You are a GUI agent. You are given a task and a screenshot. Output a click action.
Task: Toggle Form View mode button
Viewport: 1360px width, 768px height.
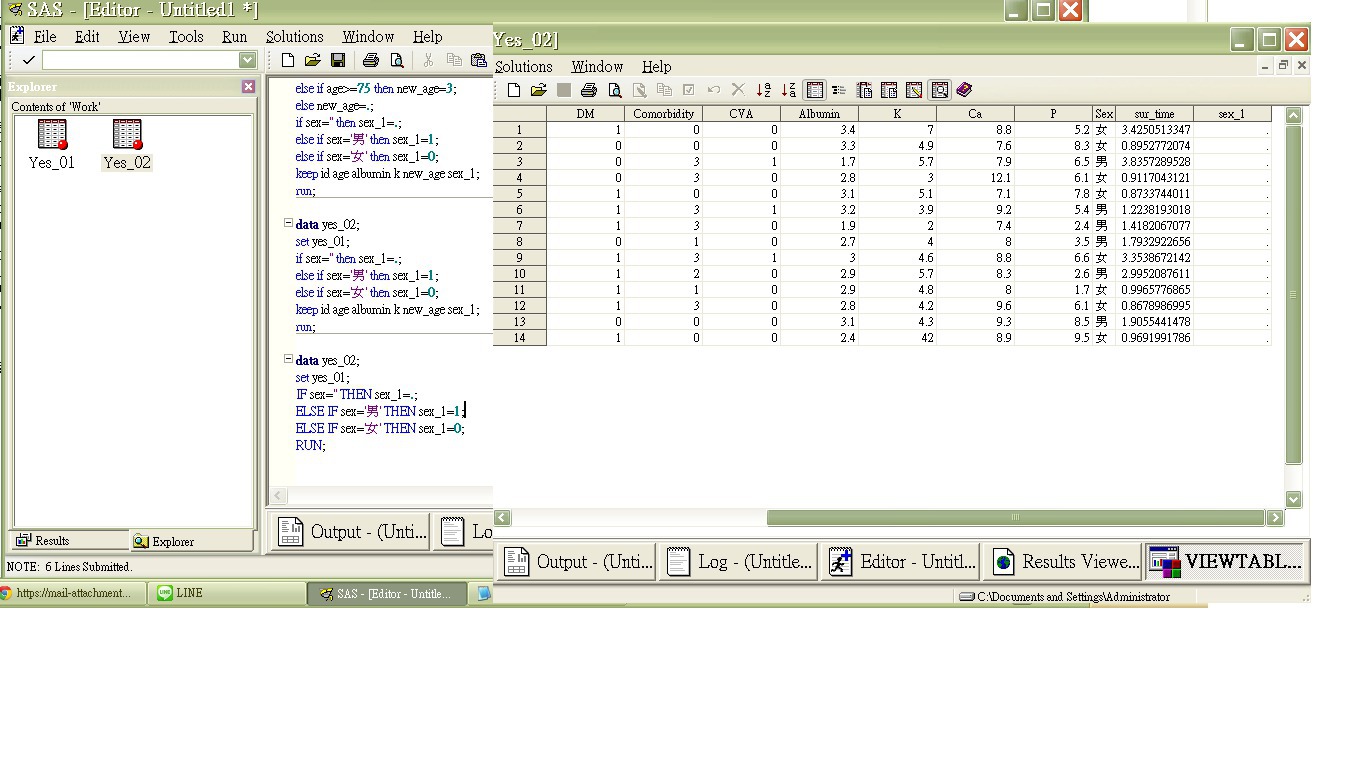839,90
